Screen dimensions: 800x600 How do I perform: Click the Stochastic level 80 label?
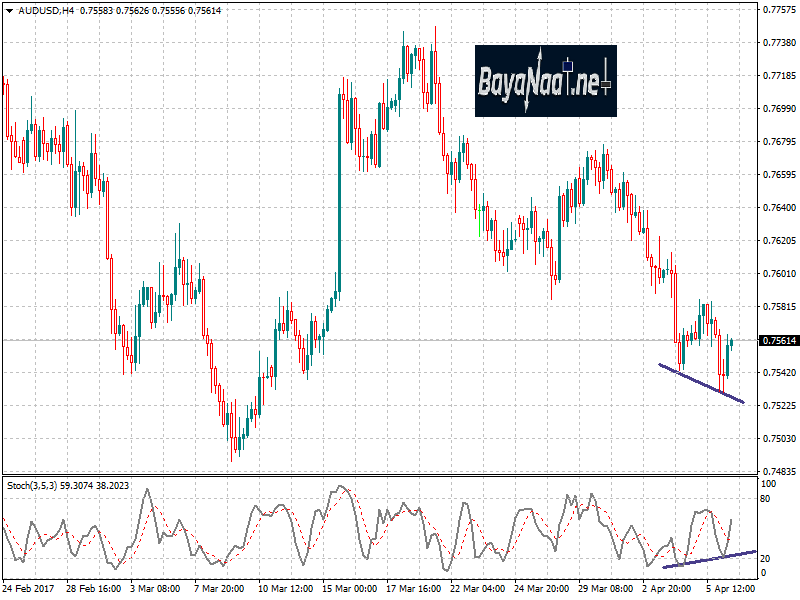767,497
